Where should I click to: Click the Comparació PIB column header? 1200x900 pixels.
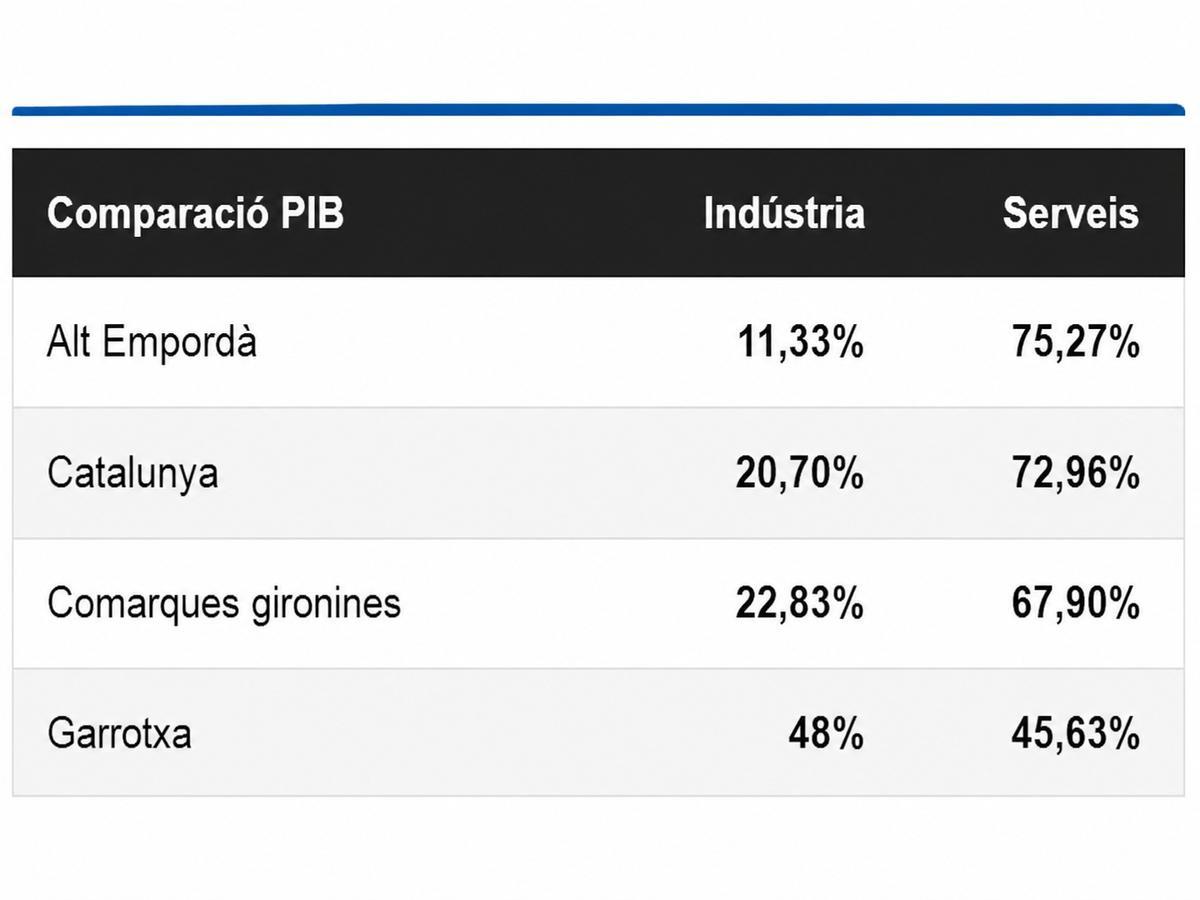195,214
